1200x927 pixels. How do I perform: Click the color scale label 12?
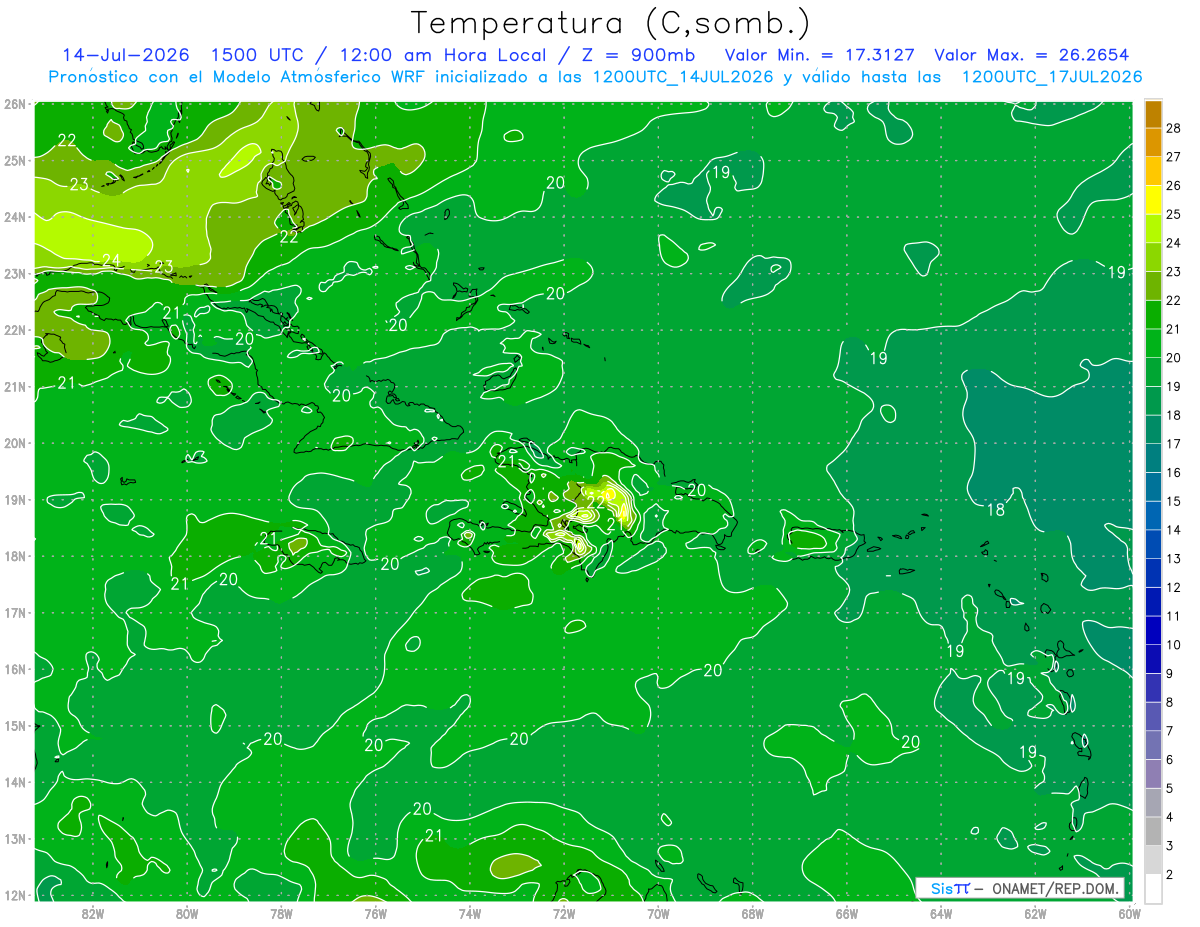point(1173,587)
